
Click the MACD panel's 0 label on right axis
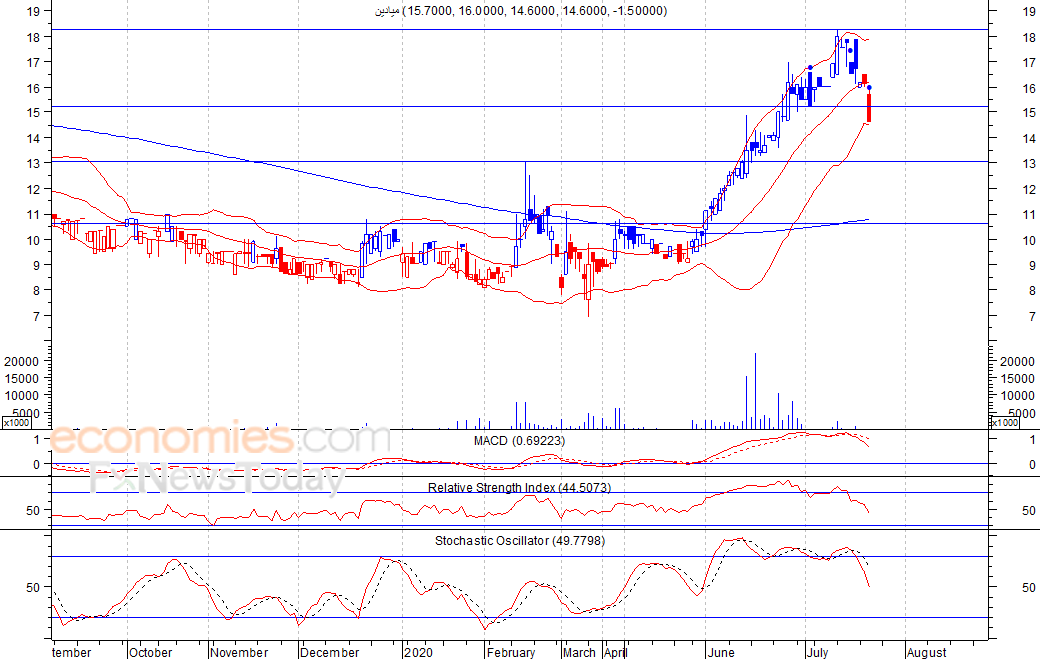coord(1032,465)
